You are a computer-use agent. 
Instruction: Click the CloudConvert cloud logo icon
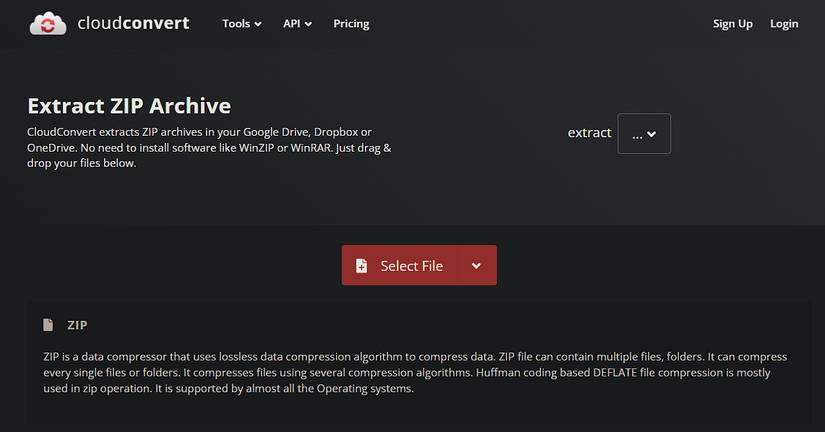[48, 24]
